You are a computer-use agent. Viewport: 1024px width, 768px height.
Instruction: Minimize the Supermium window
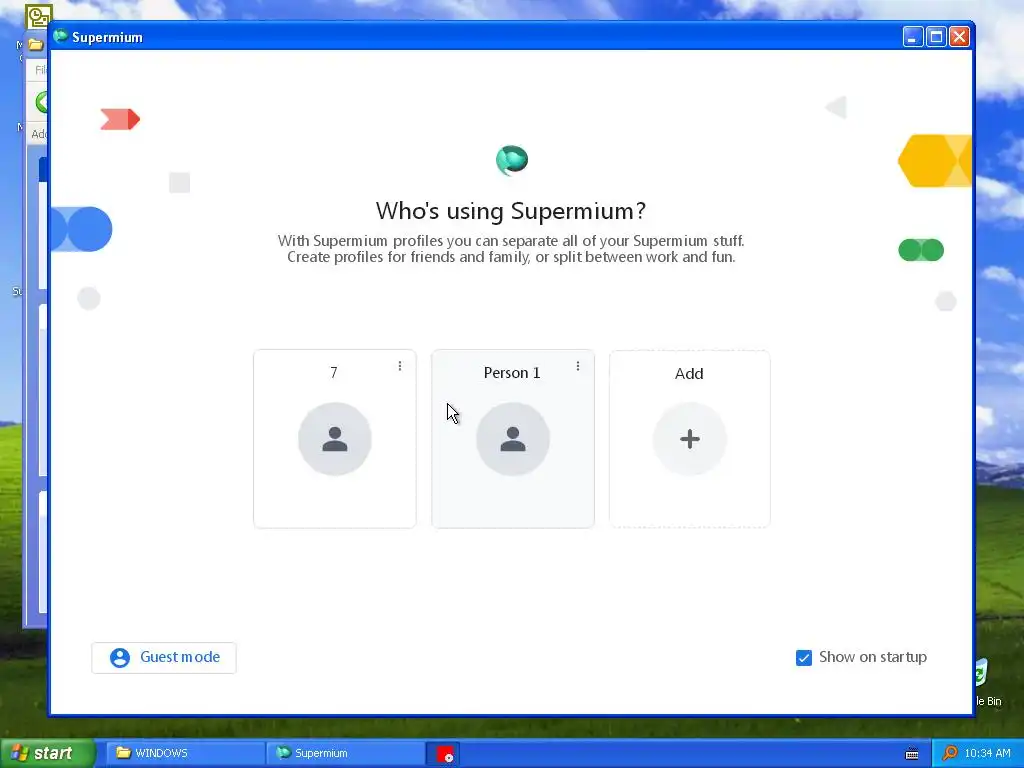pyautogui.click(x=913, y=37)
